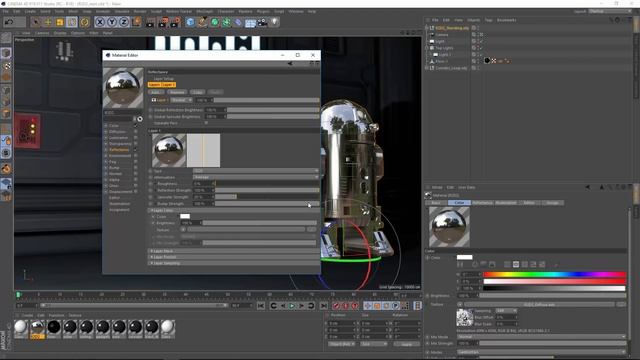Image resolution: width=640 pixels, height=360 pixels.
Task: Open the texture Sampling dropdown
Action: 506,311
